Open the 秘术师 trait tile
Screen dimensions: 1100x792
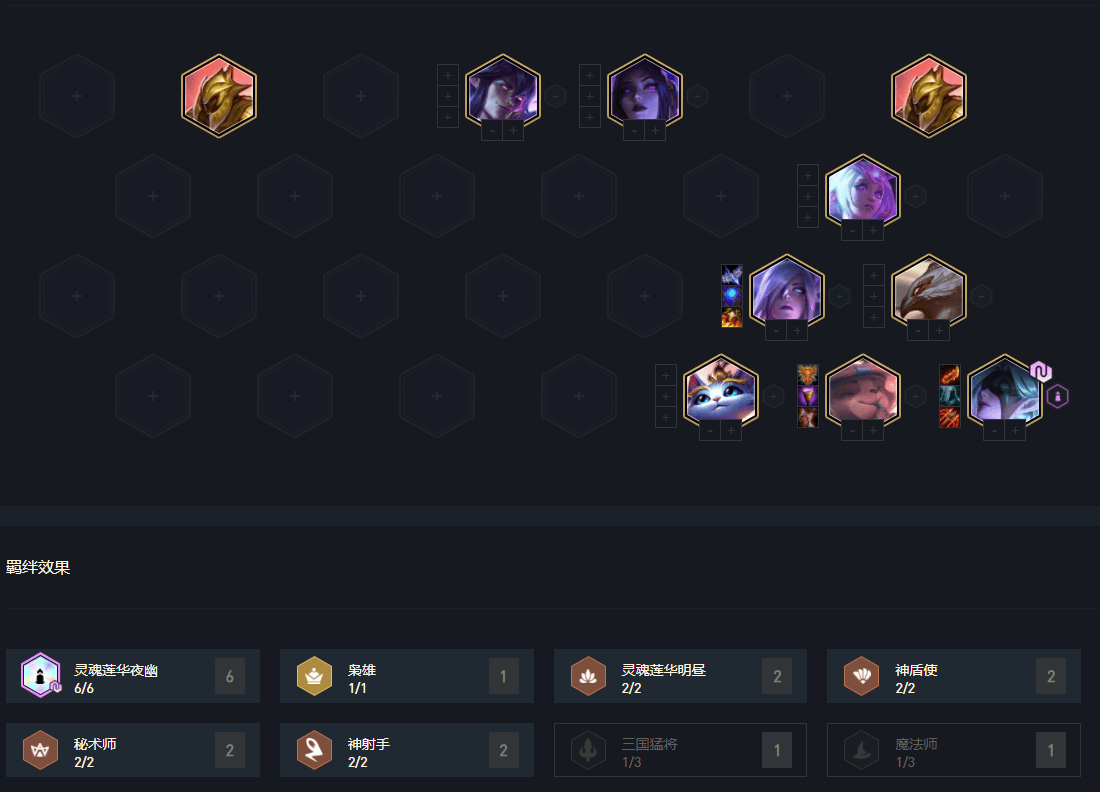(133, 750)
